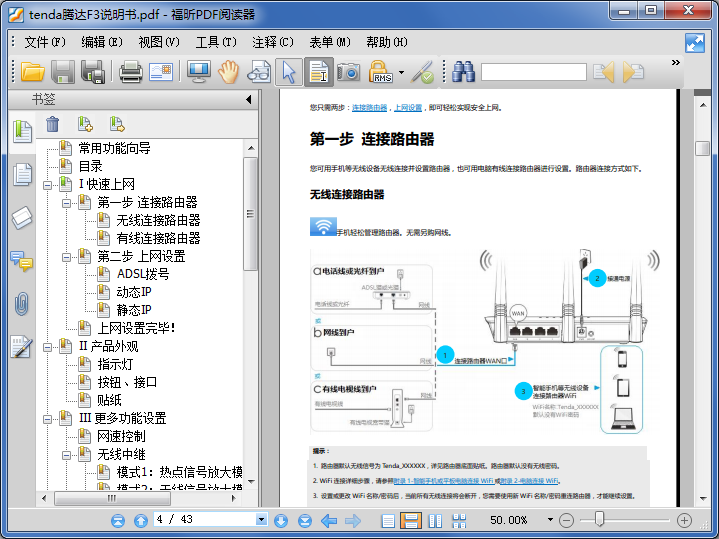Go to the first page
This screenshot has height=539, width=719.
118,521
